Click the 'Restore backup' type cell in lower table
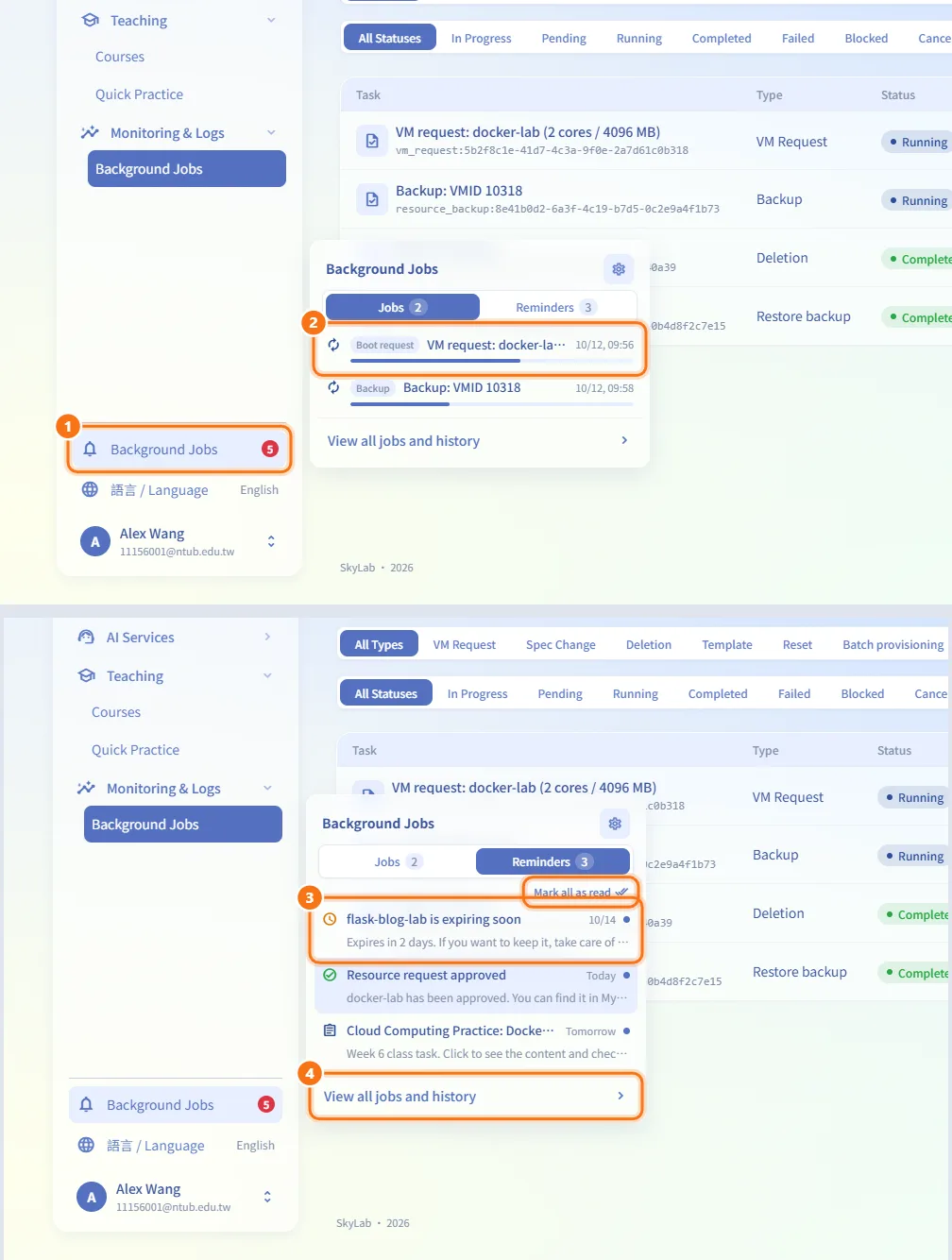Screen dimensions: 952x1260 tap(799, 971)
